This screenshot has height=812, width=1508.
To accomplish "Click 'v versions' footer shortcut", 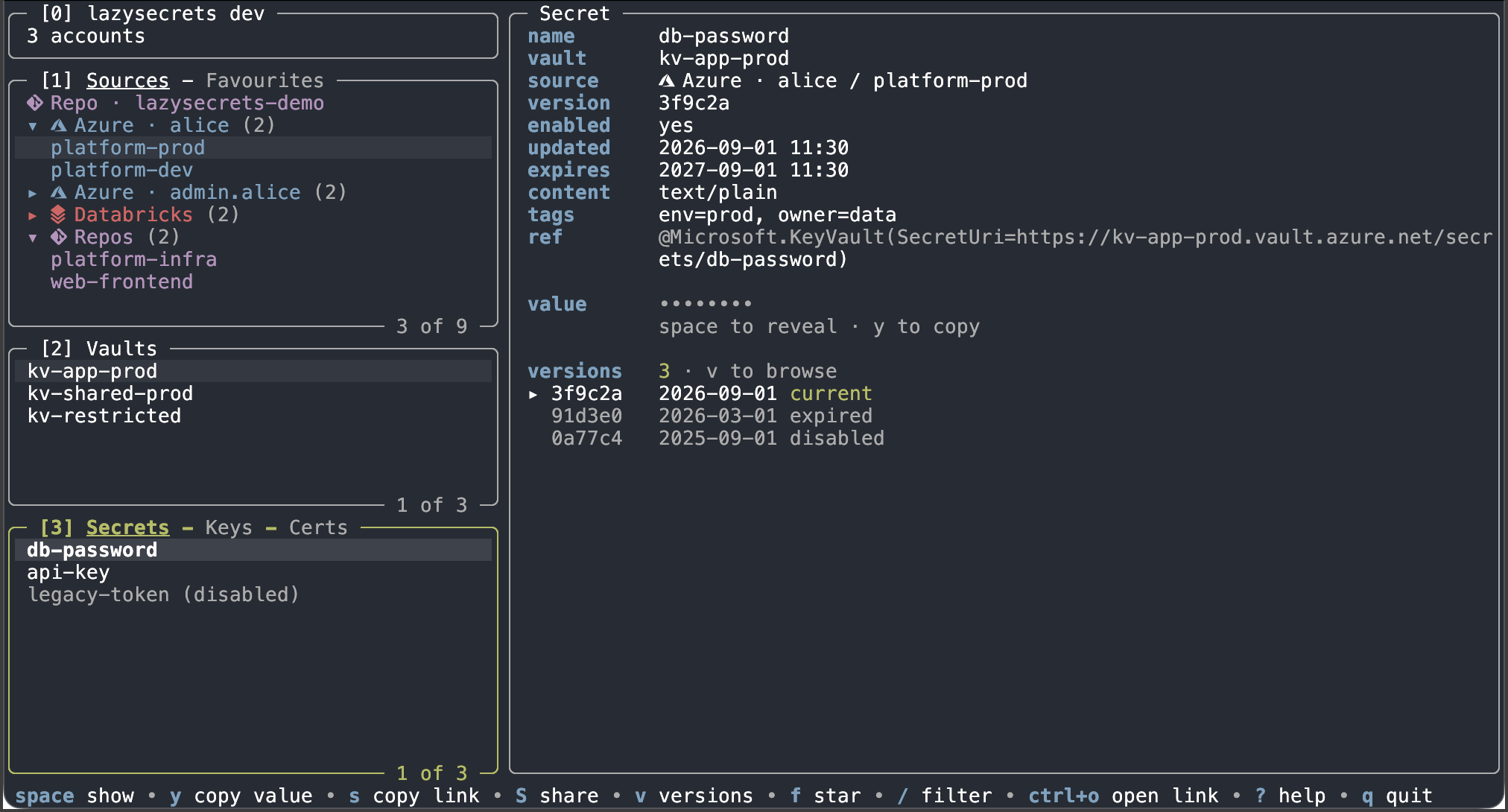I will tap(694, 796).
